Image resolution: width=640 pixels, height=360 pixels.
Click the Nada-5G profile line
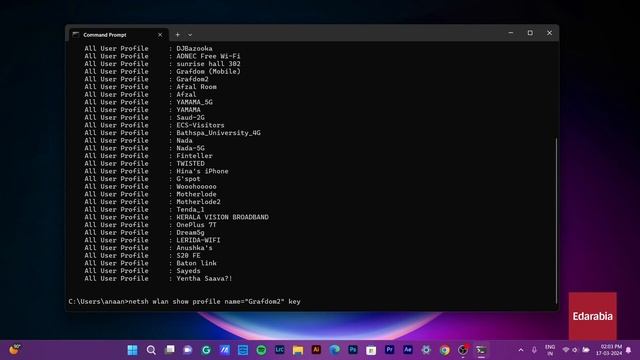pos(144,148)
